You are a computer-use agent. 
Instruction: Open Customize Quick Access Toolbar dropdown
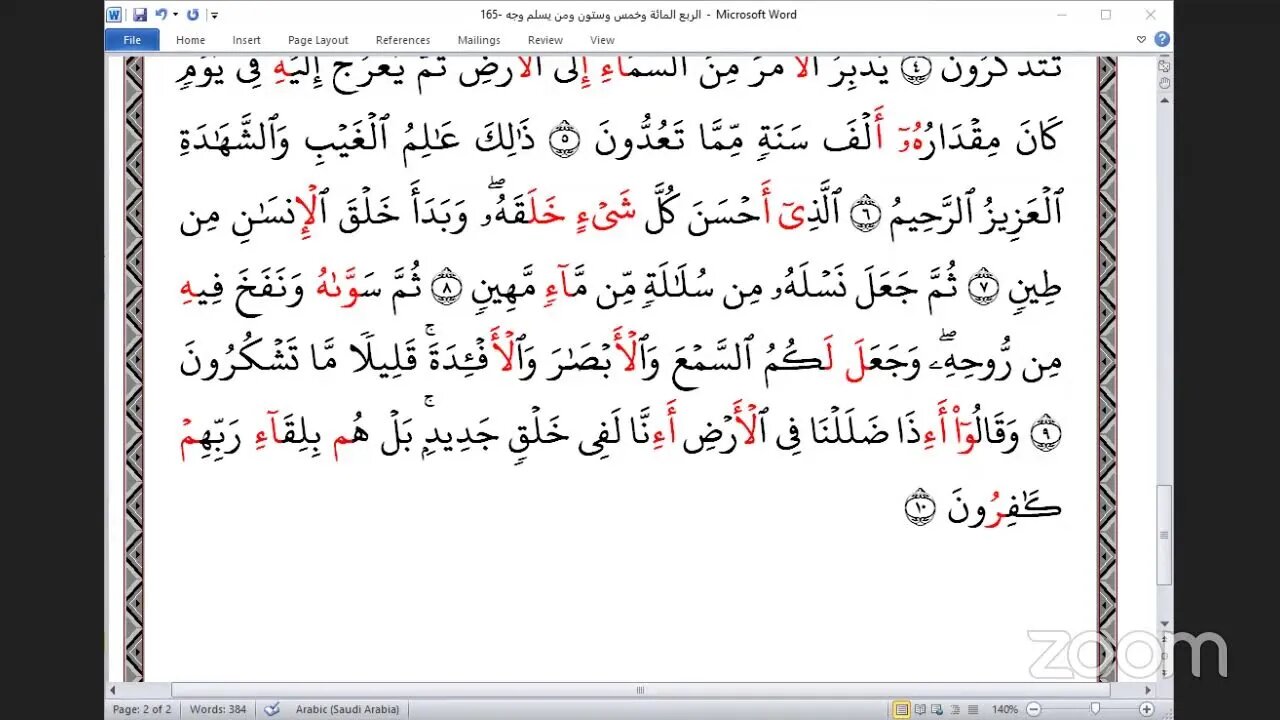[x=215, y=15]
